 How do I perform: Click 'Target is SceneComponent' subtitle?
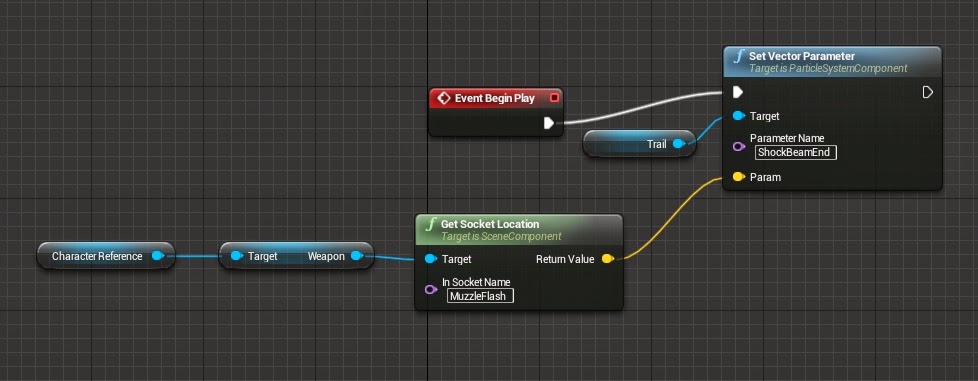tap(501, 236)
